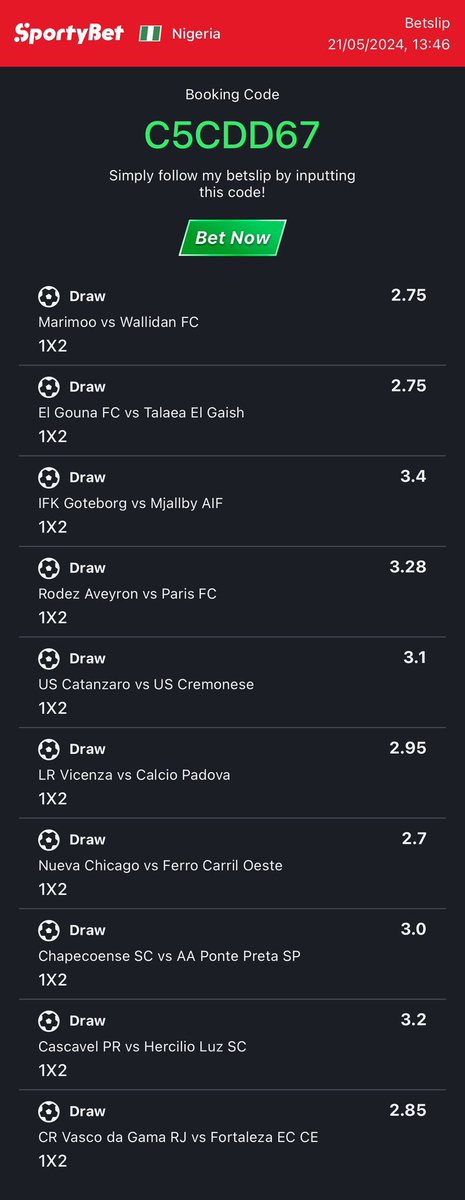Click the Nigeria flag icon
The height and width of the screenshot is (1200, 465).
pyautogui.click(x=150, y=33)
